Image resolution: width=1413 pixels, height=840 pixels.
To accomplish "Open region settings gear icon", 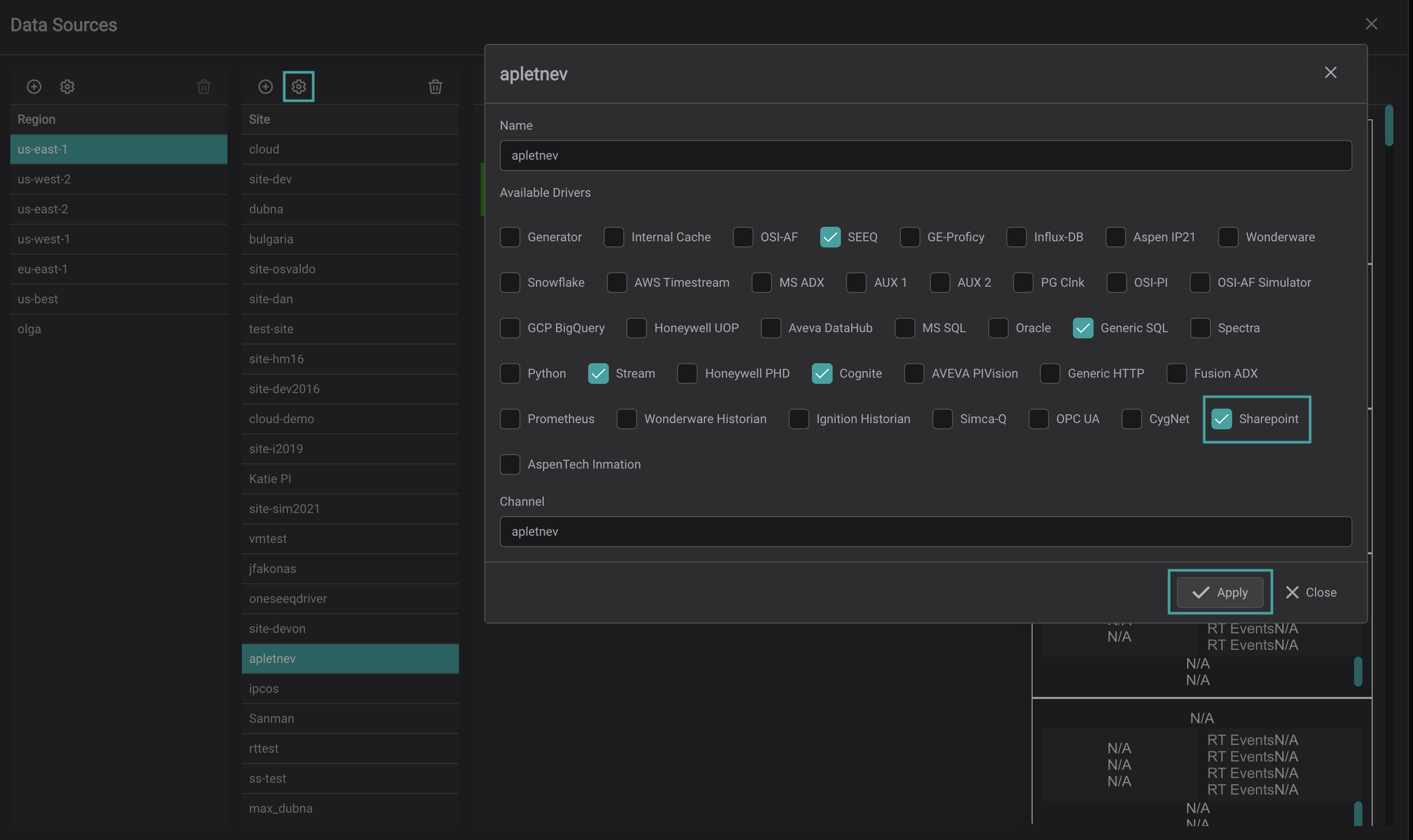I will (67, 87).
